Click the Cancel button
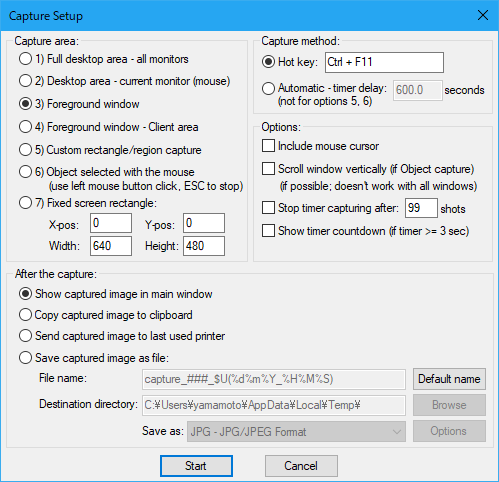Image resolution: width=499 pixels, height=482 pixels. point(301,466)
